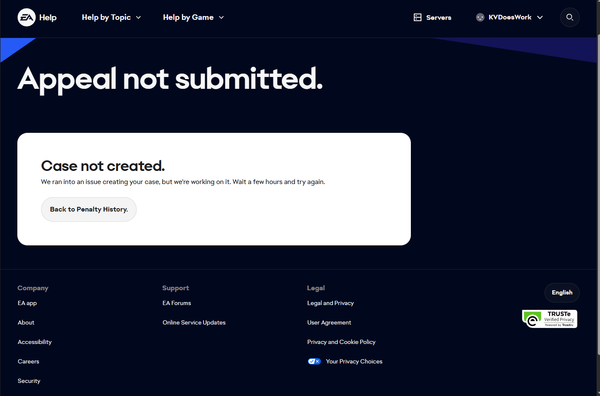Image resolution: width=600 pixels, height=396 pixels.
Task: Expand the Help by Topic menu
Action: point(111,17)
